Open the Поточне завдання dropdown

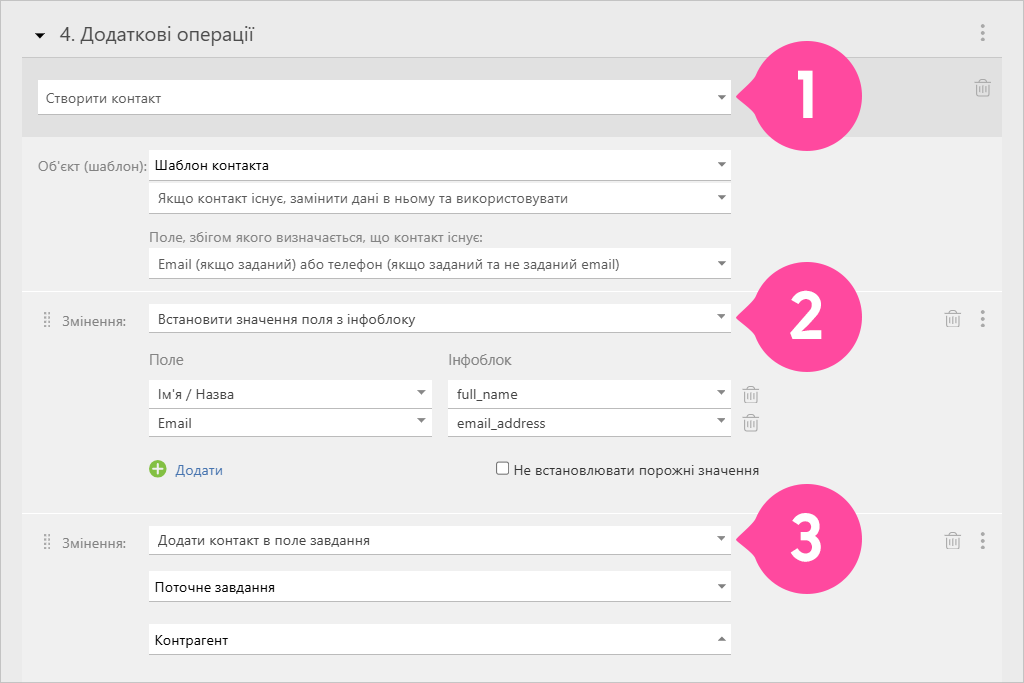tap(440, 586)
